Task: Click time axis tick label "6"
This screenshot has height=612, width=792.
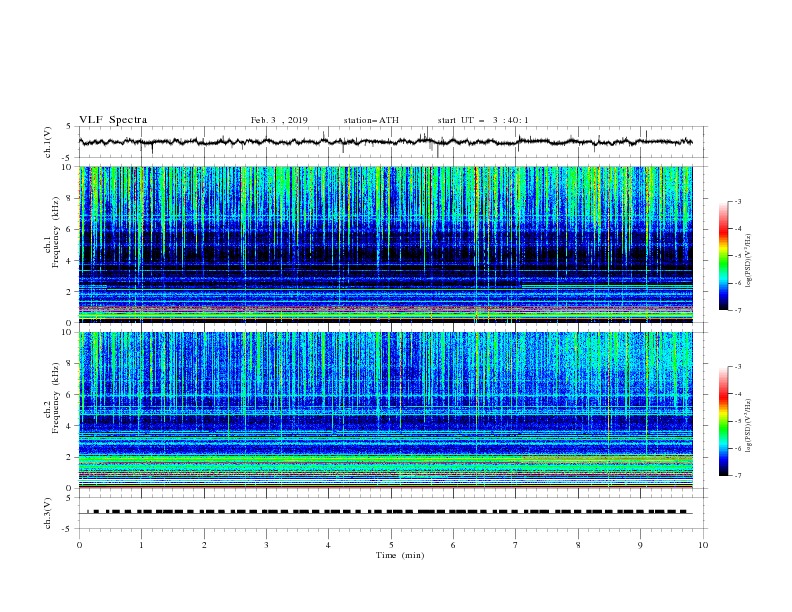Action: [453, 545]
